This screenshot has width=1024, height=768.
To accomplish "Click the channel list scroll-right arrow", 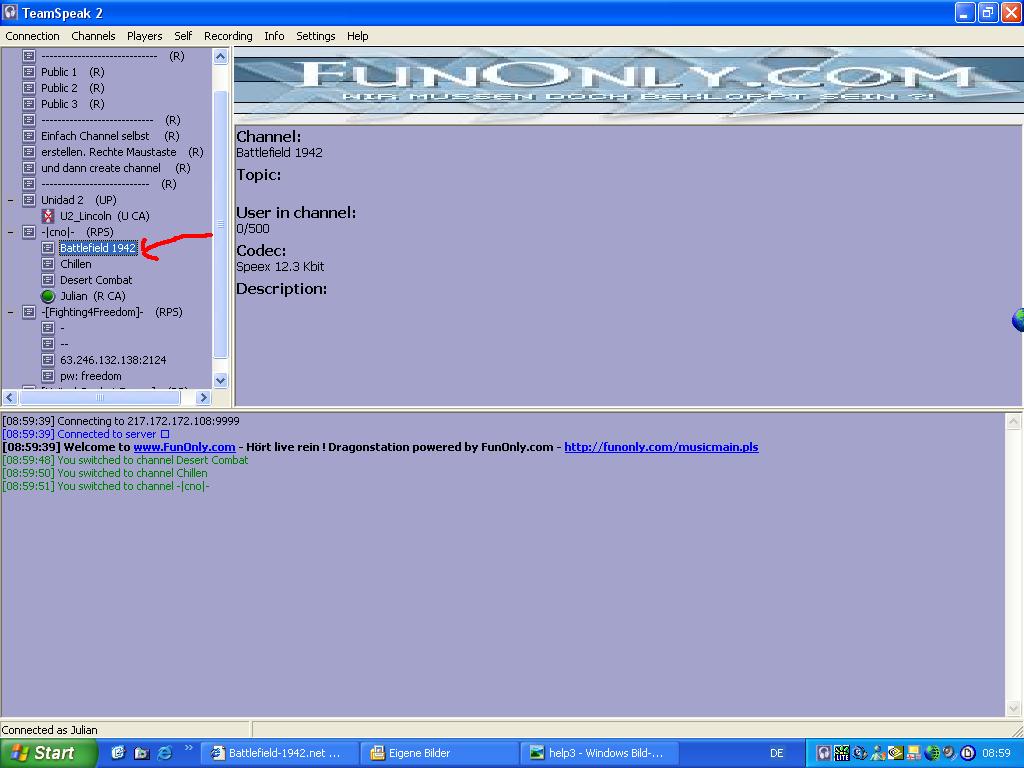I will click(x=203, y=396).
